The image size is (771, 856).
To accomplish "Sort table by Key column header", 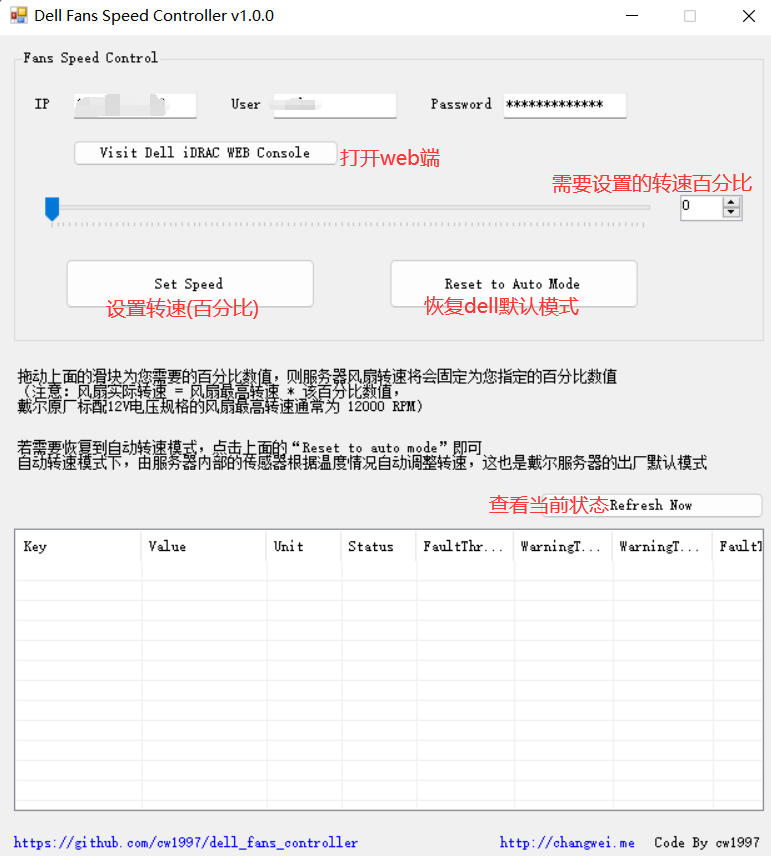I will [x=78, y=547].
